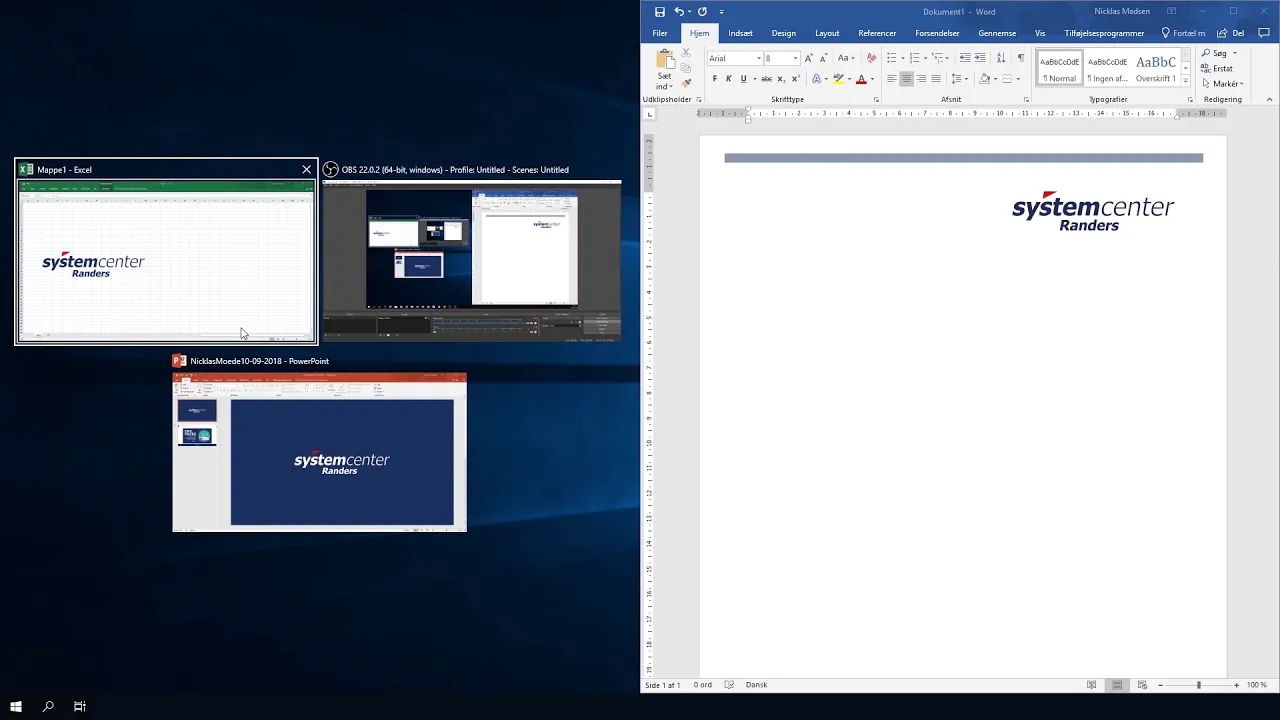This screenshot has height=720, width=1280.
Task: Cut the selection with scissors icon
Action: (686, 53)
